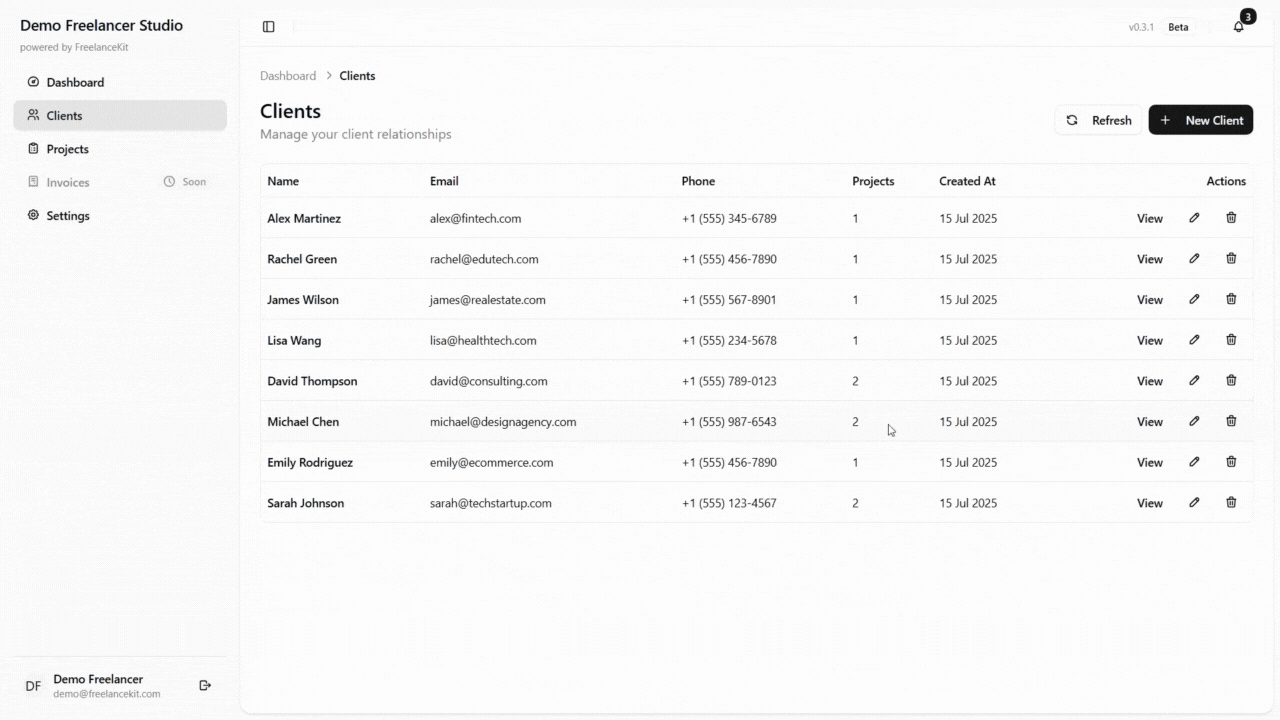View Rachel Green's client details
The height and width of the screenshot is (720, 1280).
click(x=1149, y=258)
